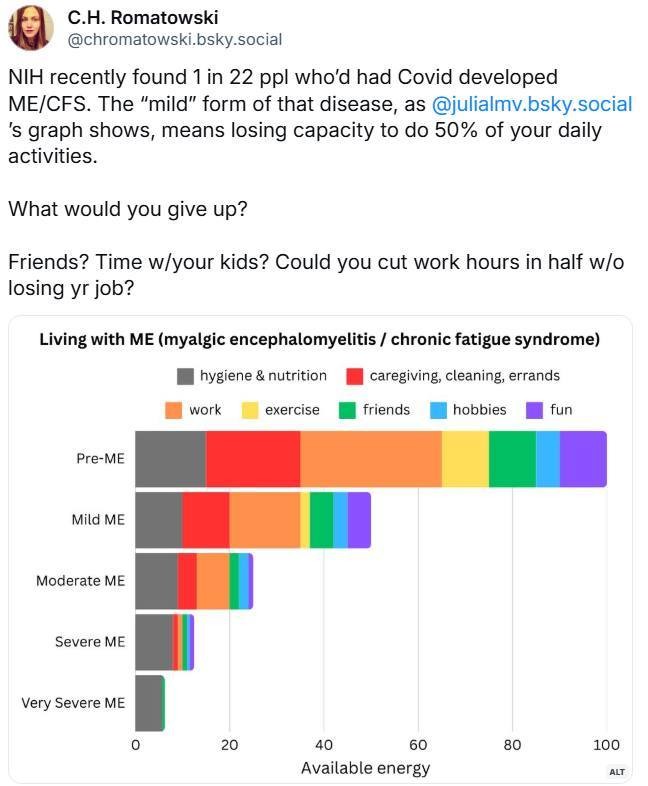Select the yellow exercise legend swatch
This screenshot has height=786, width=648.
click(x=250, y=410)
